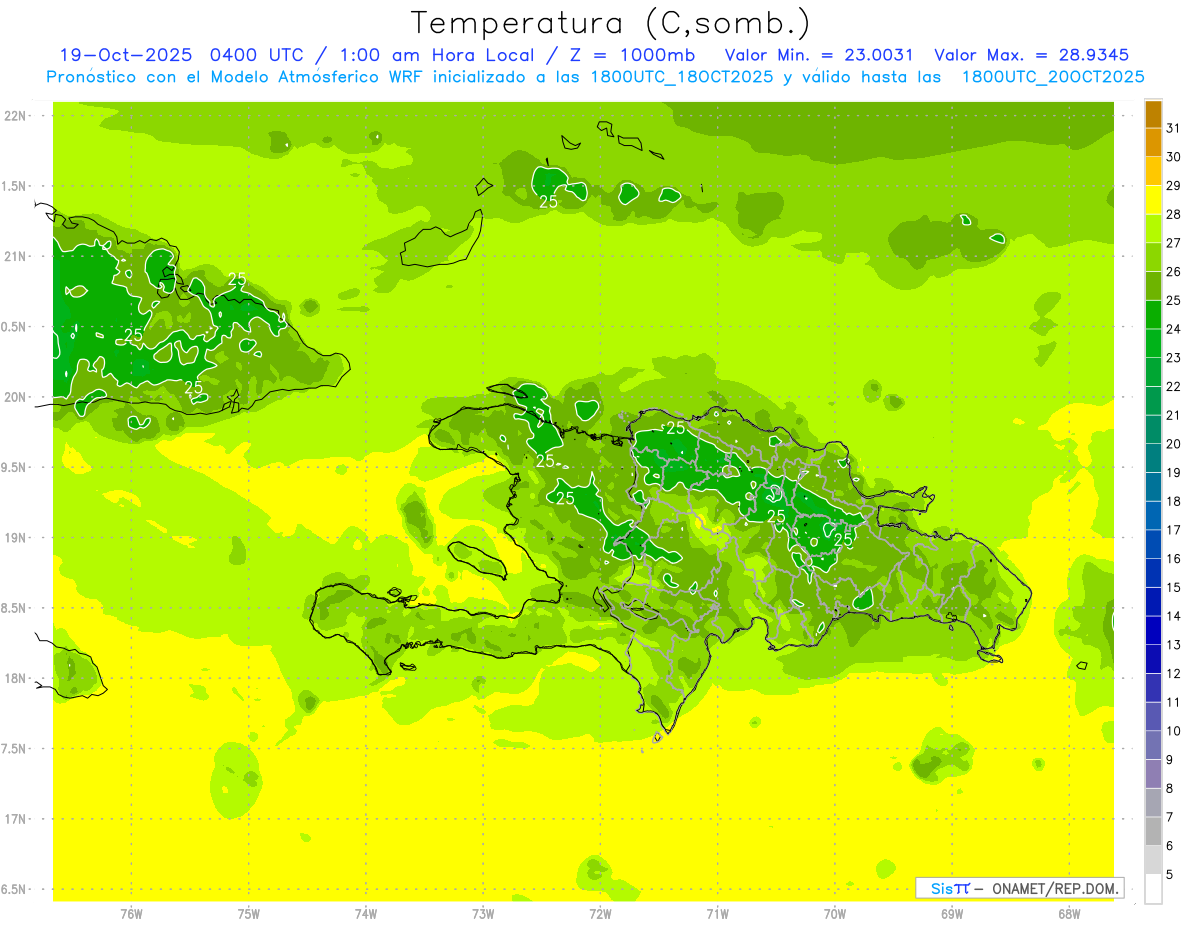Click the '70W' longitude label
Screen dimensions: 1200x927
coord(835,913)
